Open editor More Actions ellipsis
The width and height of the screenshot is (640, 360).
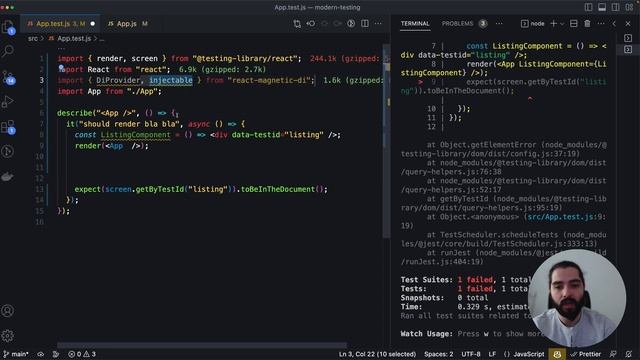(378, 24)
